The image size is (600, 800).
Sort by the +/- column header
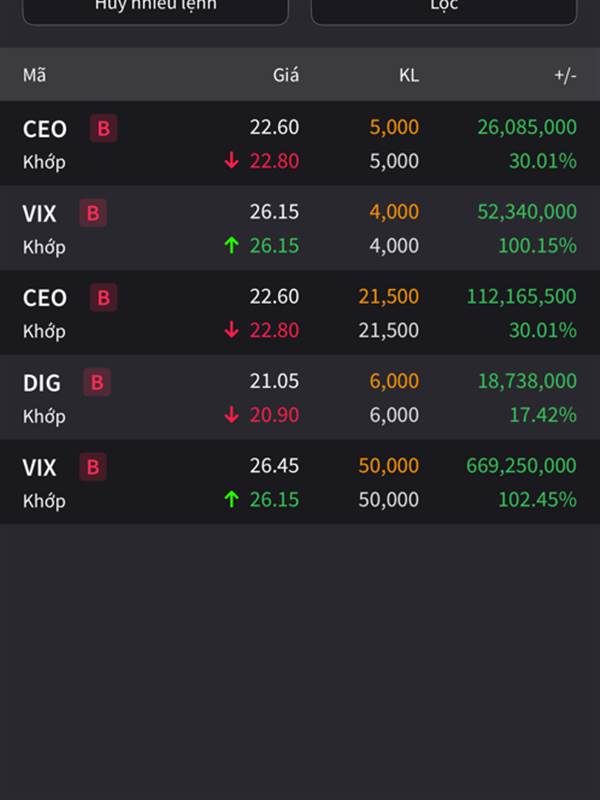pos(565,75)
